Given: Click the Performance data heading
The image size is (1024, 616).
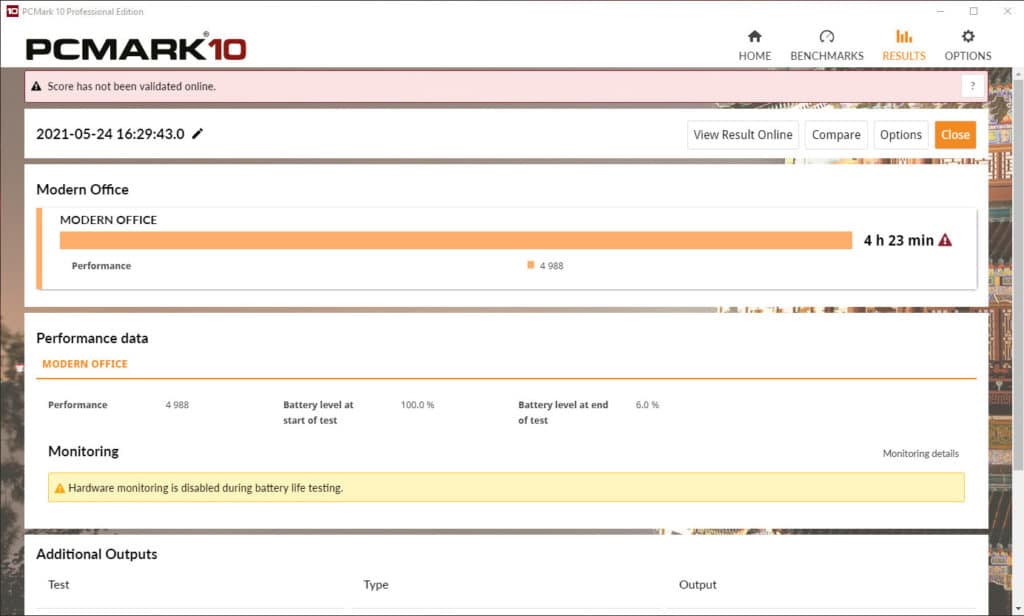Looking at the screenshot, I should 92,338.
